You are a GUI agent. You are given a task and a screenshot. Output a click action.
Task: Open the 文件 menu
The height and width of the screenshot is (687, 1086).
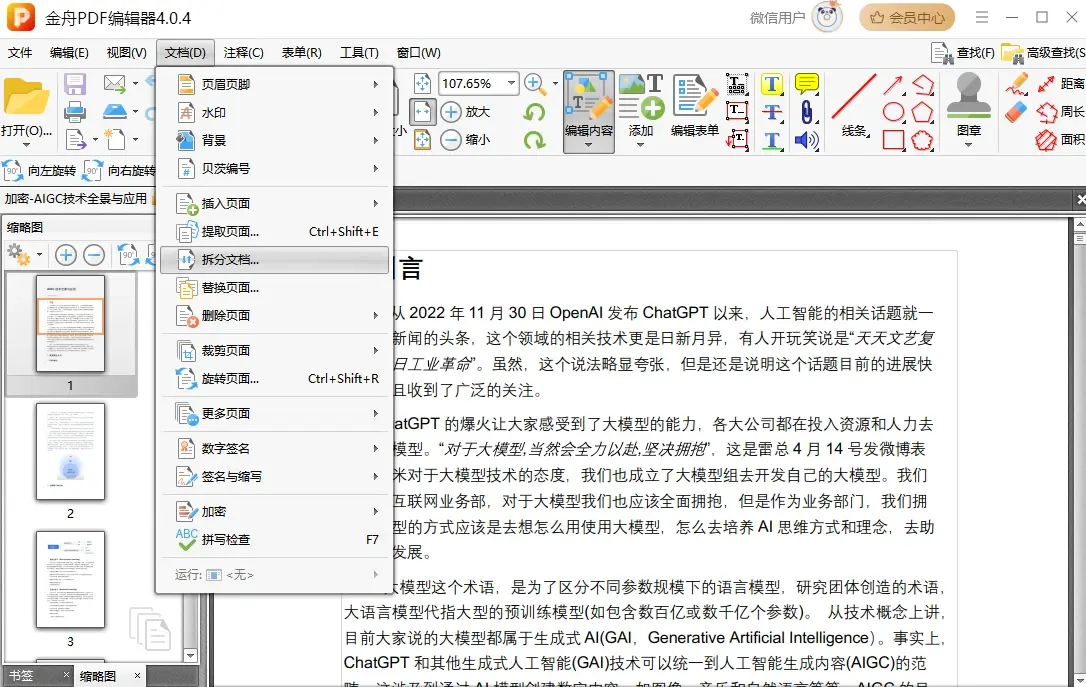pos(19,53)
